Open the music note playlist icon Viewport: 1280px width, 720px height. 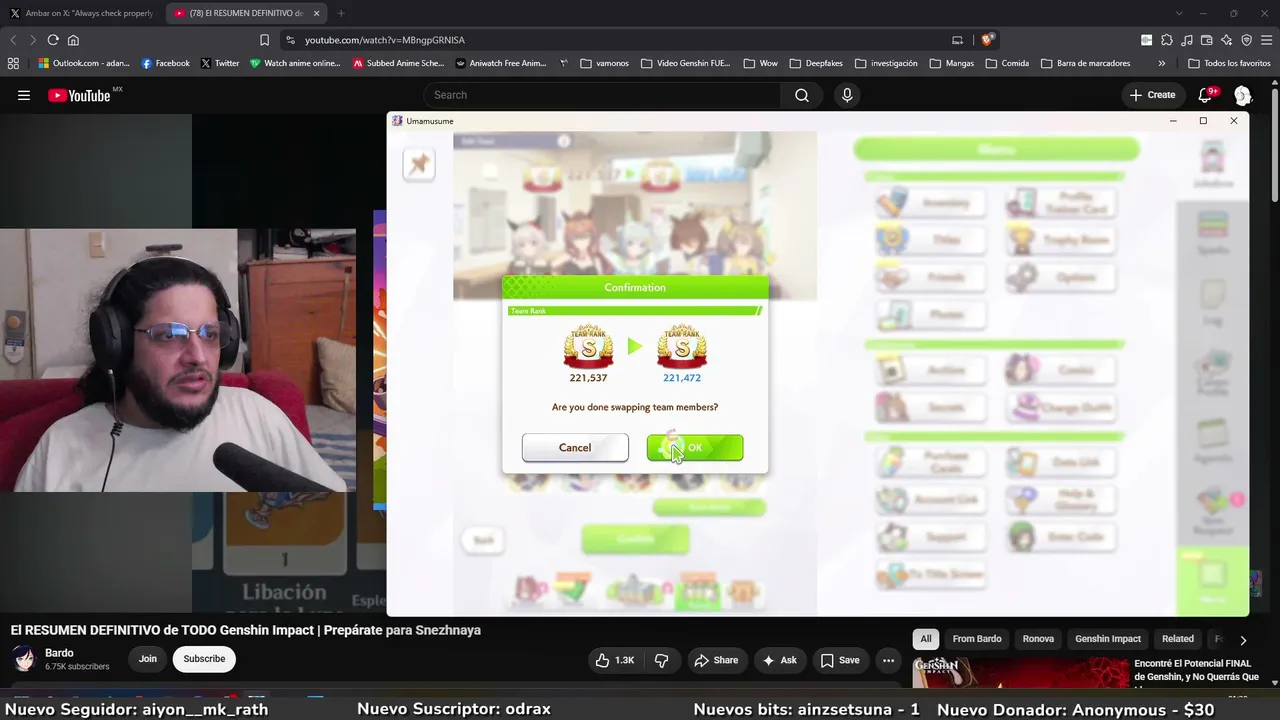pyautogui.click(x=1186, y=40)
